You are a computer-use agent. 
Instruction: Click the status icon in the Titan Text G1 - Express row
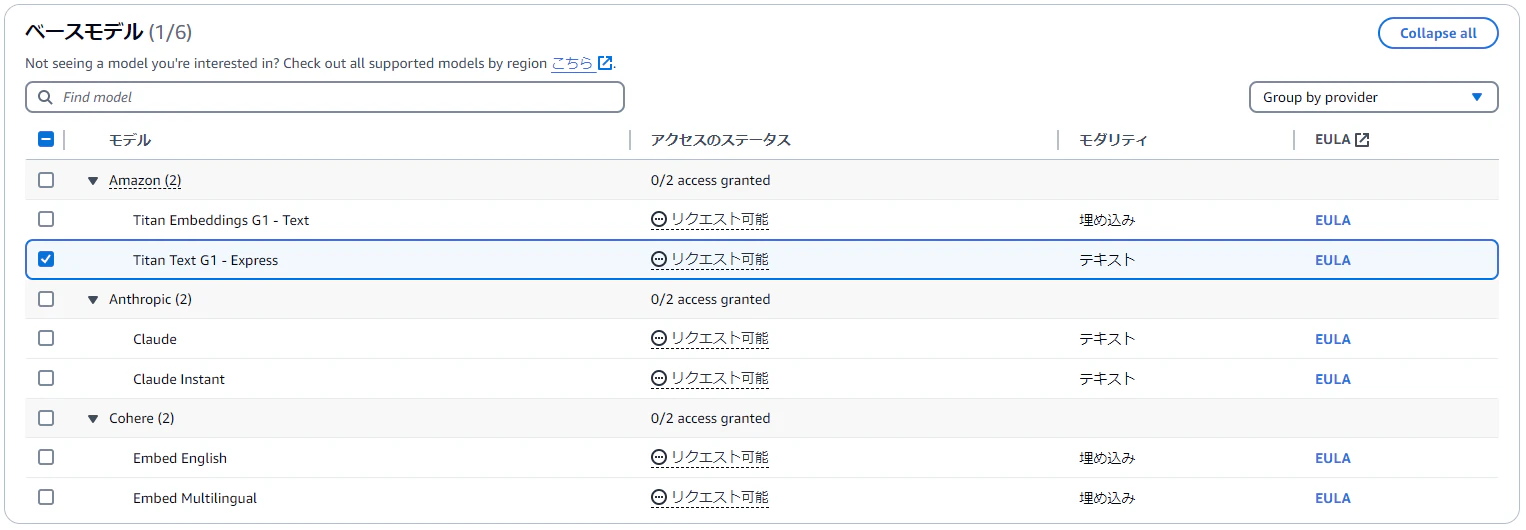pyautogui.click(x=659, y=259)
